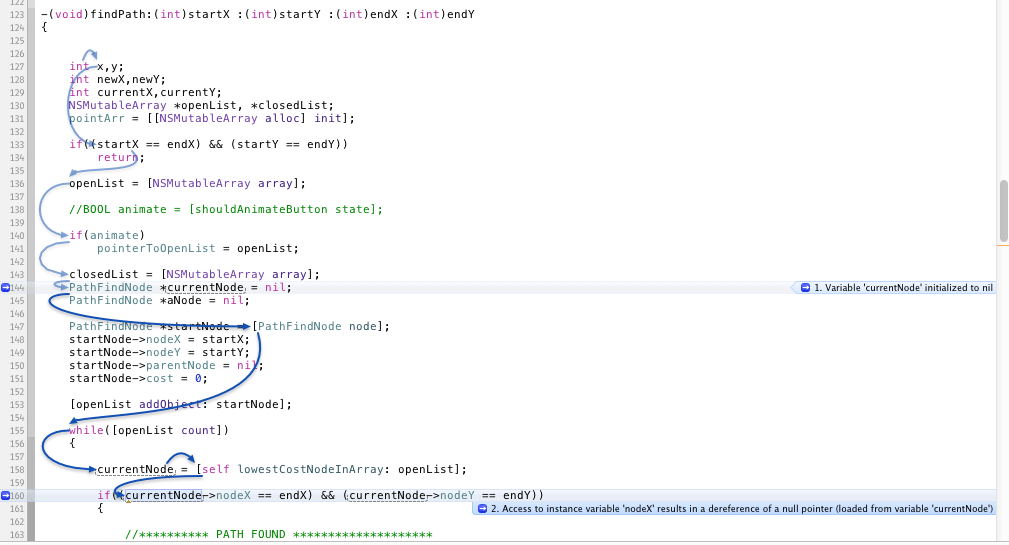Click "*currentNode" declaration on line 144
Screen dimensions: 1009x545
click(202, 288)
